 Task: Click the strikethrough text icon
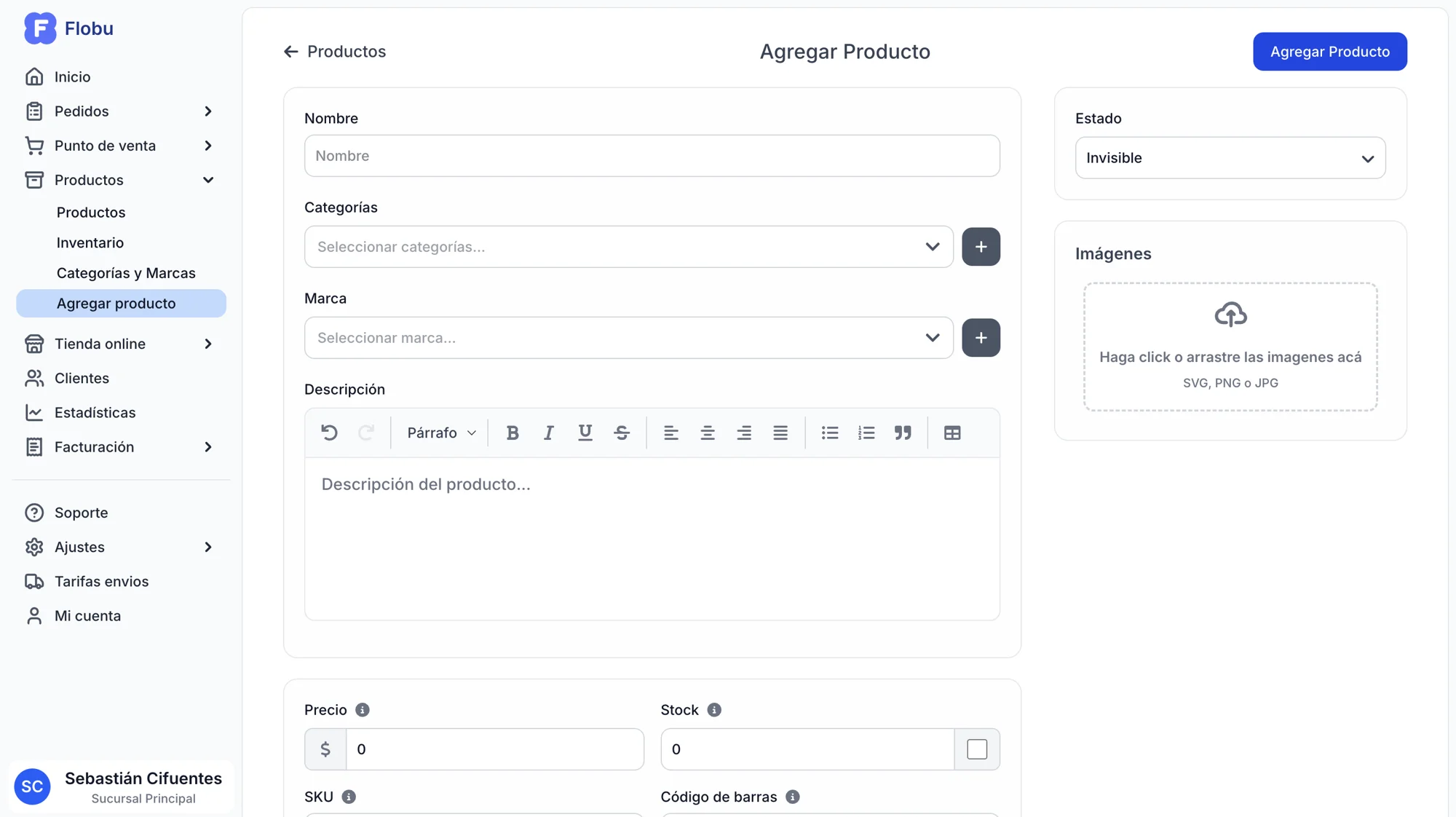622,433
